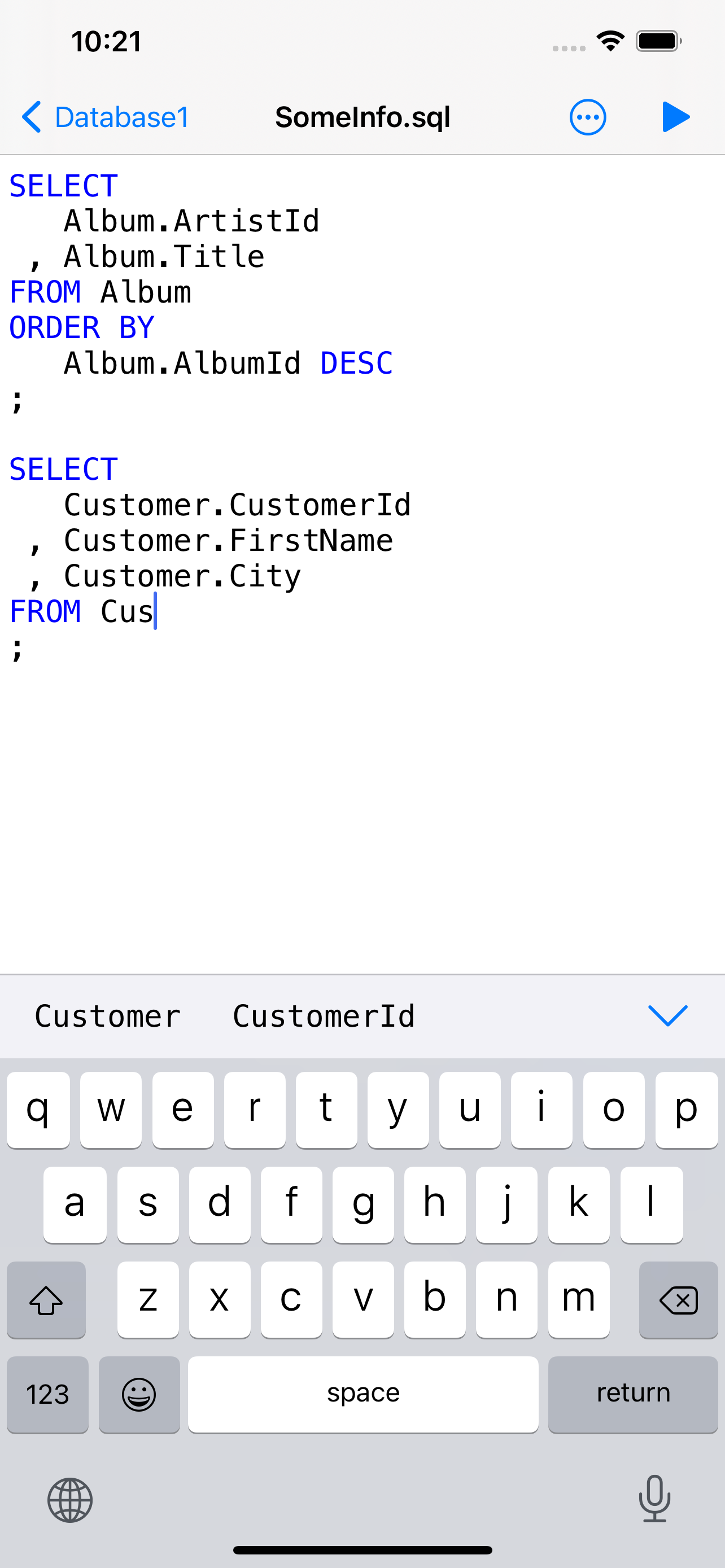Tap the backspace delete key

coord(678,1300)
